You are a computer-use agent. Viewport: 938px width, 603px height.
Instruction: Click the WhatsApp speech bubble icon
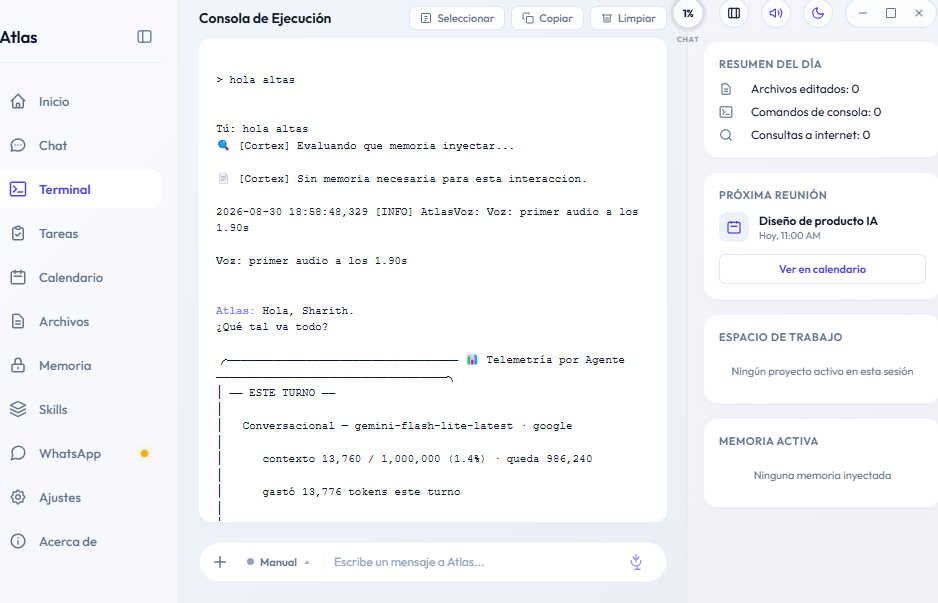click(x=18, y=453)
